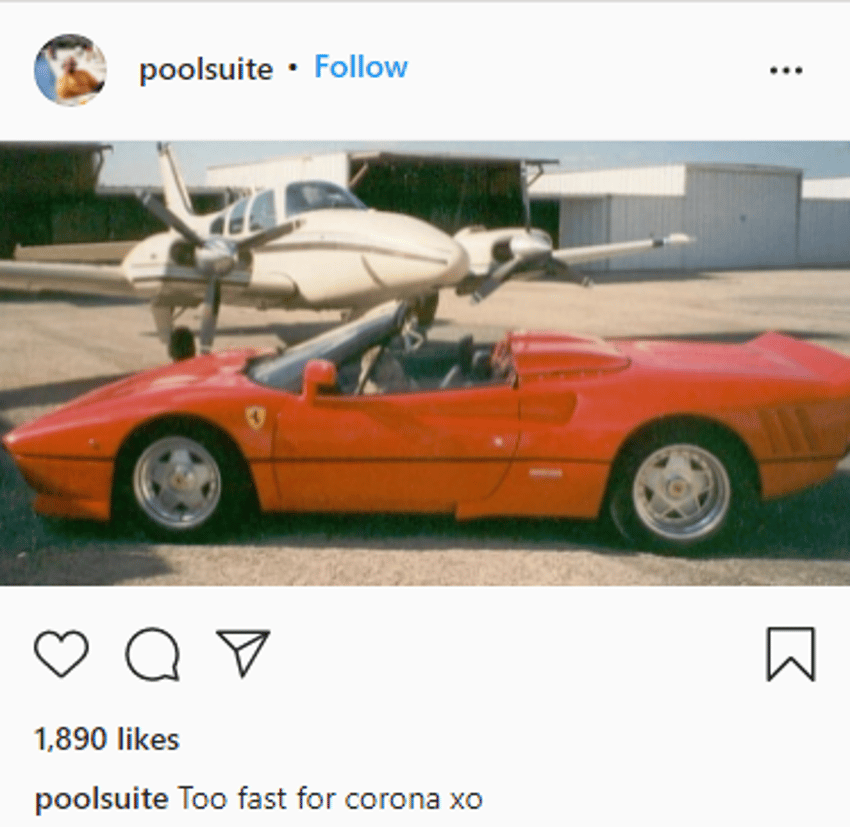
Task: Save the post with the bookmark icon
Action: click(x=791, y=654)
